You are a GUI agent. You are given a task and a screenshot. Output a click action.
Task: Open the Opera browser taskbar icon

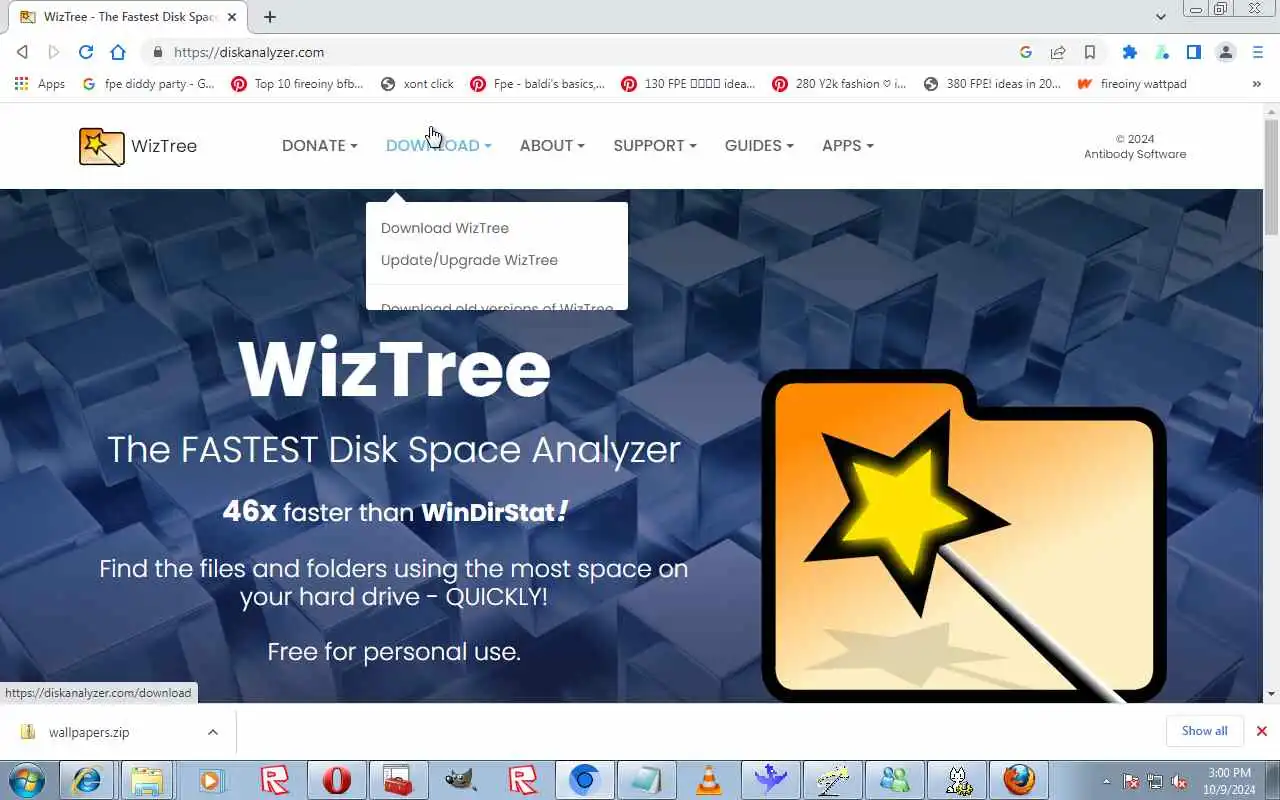(336, 779)
